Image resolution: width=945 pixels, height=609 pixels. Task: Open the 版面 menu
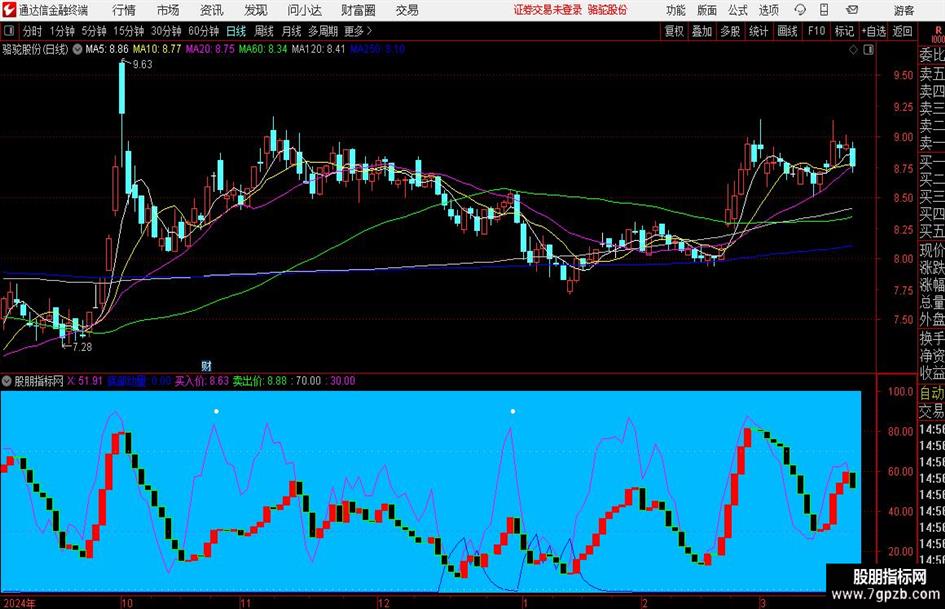click(707, 10)
